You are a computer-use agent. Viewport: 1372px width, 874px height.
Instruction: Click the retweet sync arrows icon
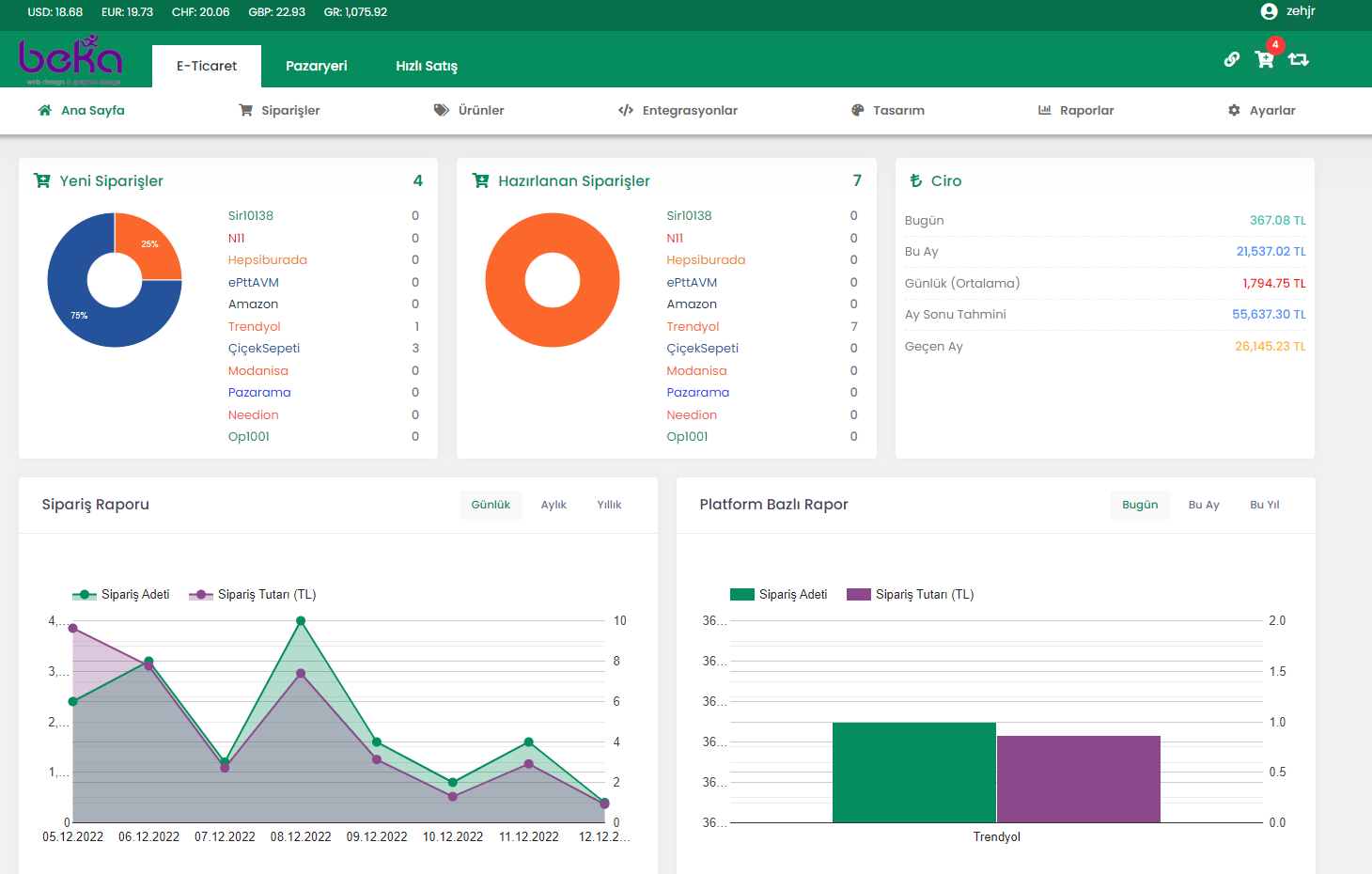tap(1299, 59)
